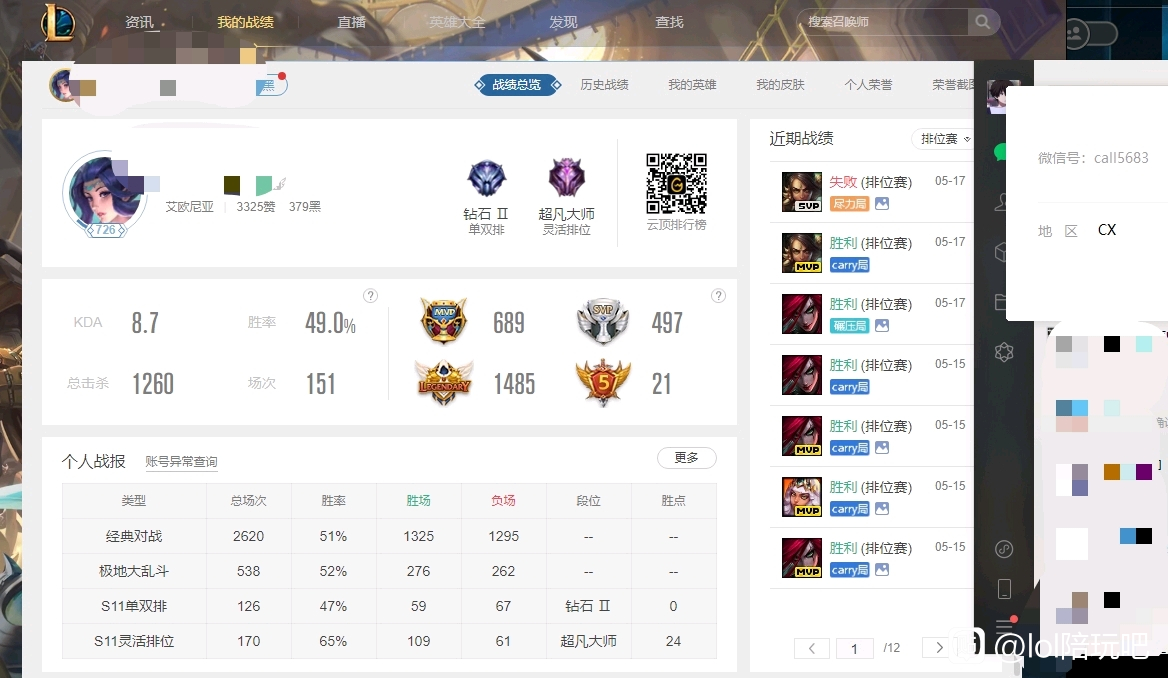Open screenshot icon on the 碾压局 match
The width and height of the screenshot is (1168, 678).
(x=882, y=326)
